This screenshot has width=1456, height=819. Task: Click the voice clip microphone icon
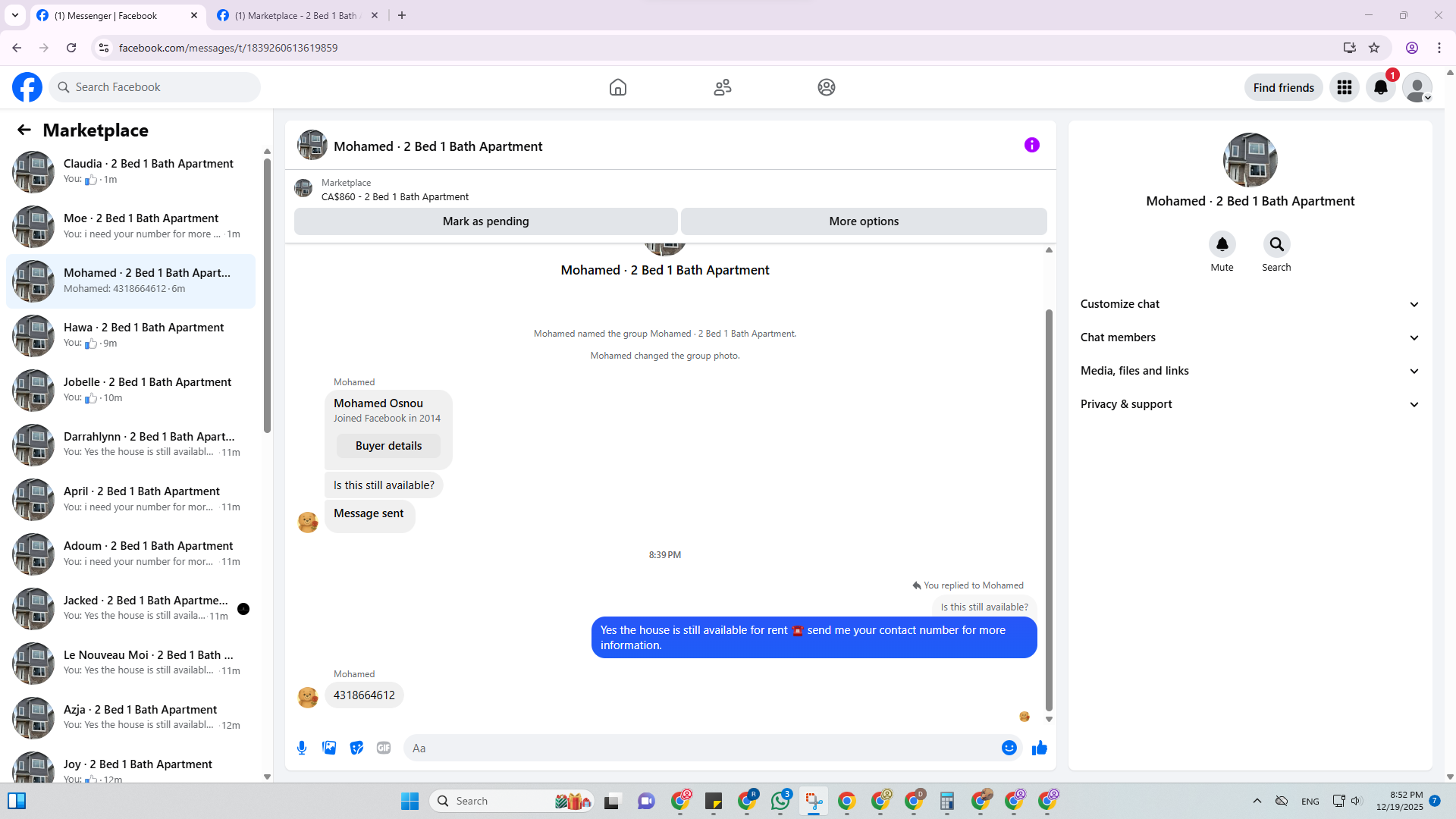coord(302,748)
